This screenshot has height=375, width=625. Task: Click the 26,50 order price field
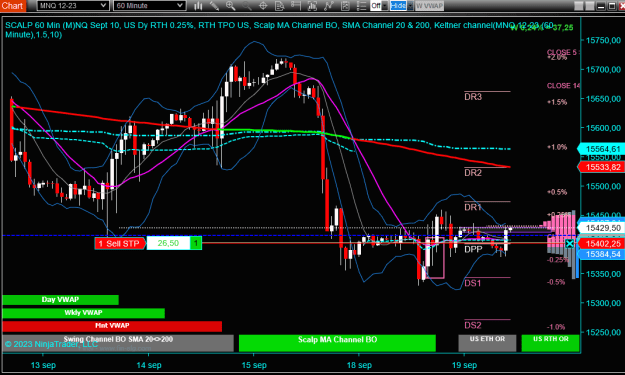(x=168, y=243)
